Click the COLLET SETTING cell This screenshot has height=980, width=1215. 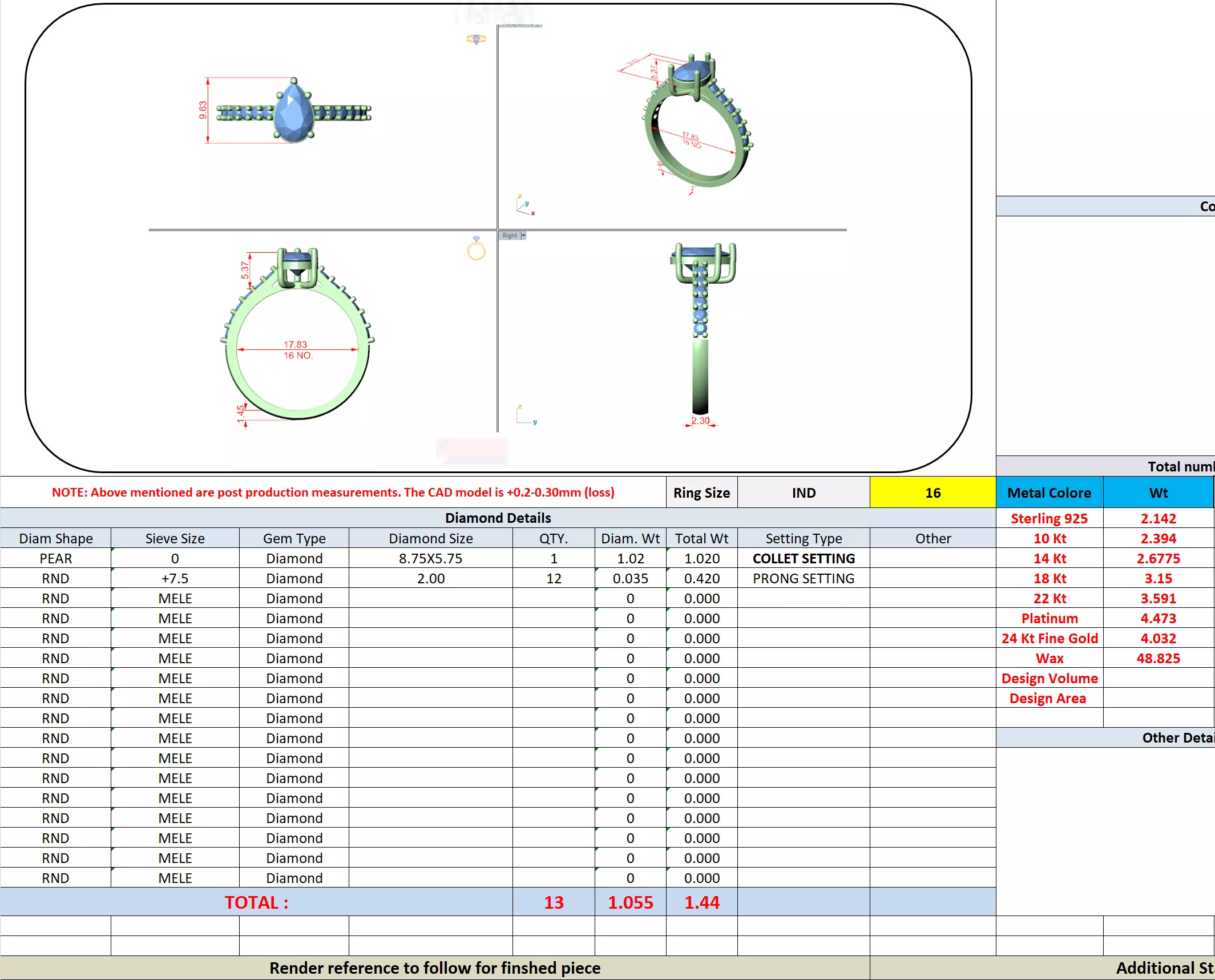[x=803, y=558]
